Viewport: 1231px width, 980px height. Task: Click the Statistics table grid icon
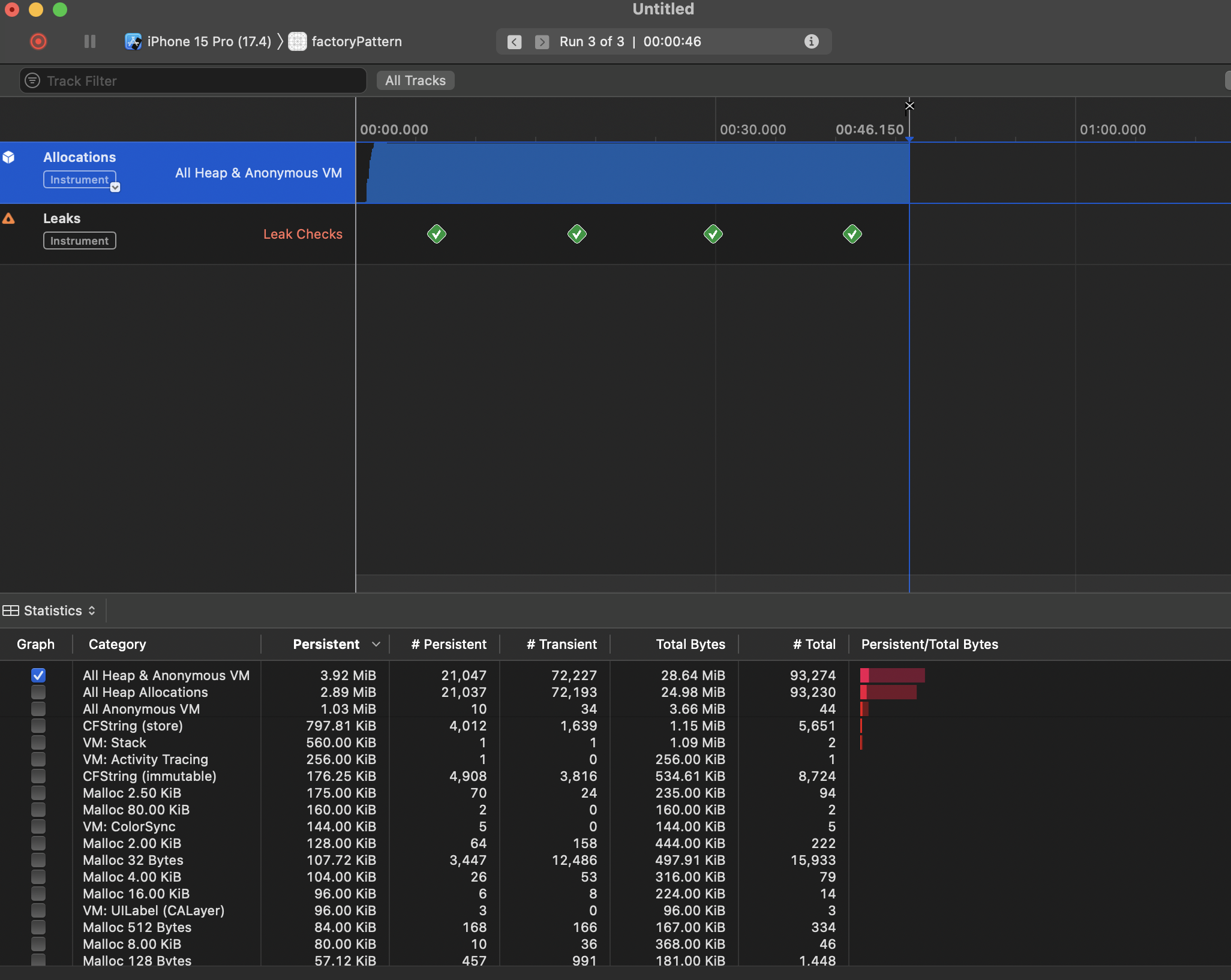[11, 611]
